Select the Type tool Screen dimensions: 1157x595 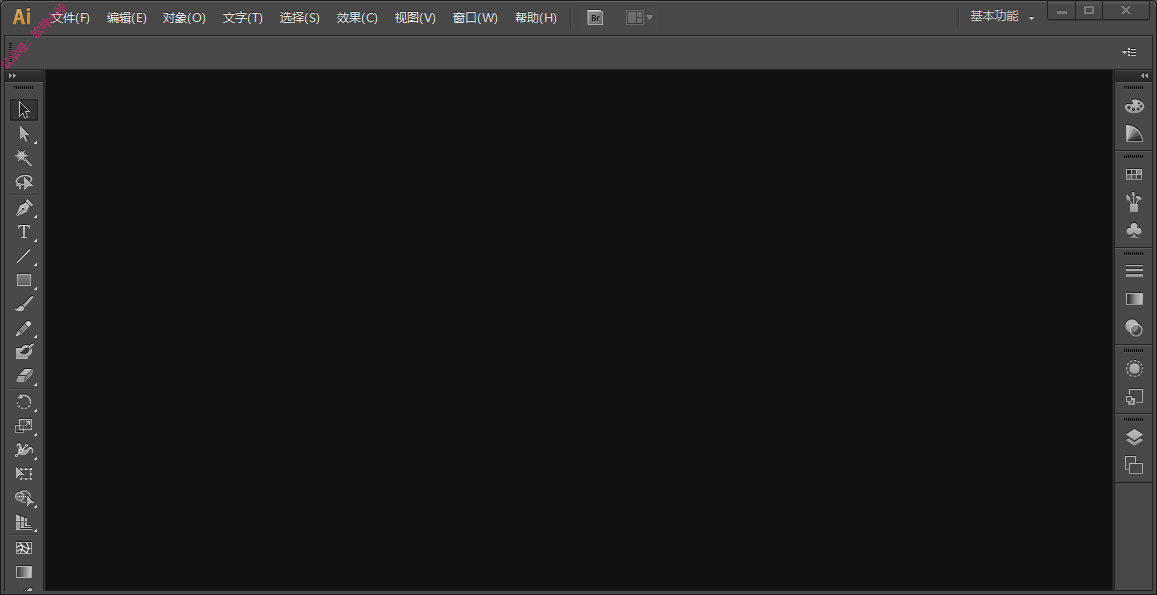tap(24, 232)
